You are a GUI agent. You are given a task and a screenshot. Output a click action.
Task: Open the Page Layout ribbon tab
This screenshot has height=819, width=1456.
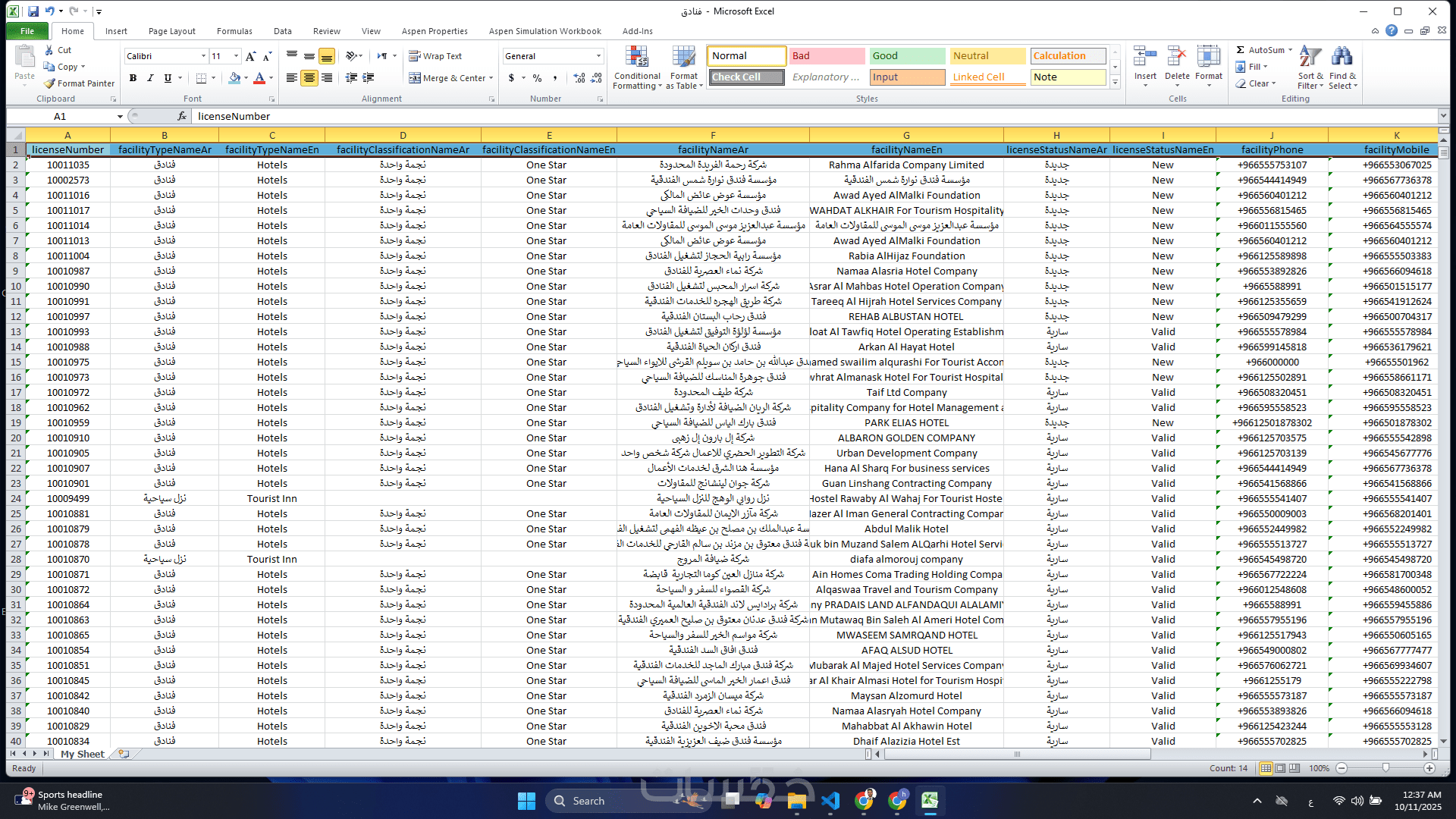pyautogui.click(x=171, y=31)
